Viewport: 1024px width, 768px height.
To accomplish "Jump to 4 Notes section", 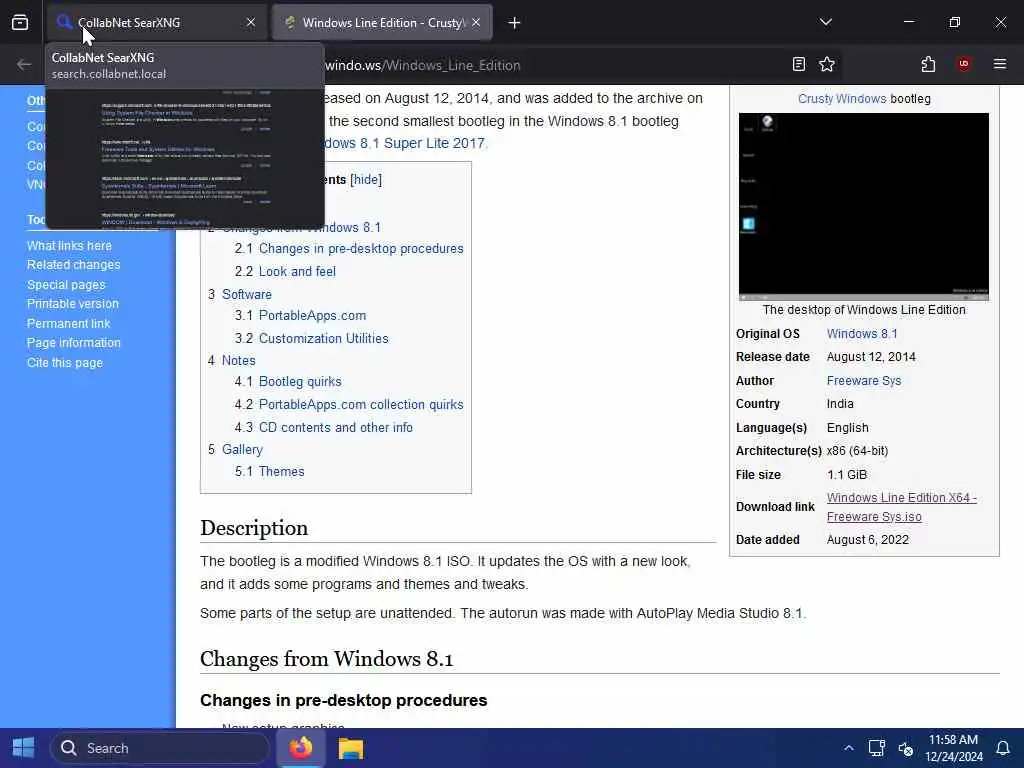I will pos(231,360).
